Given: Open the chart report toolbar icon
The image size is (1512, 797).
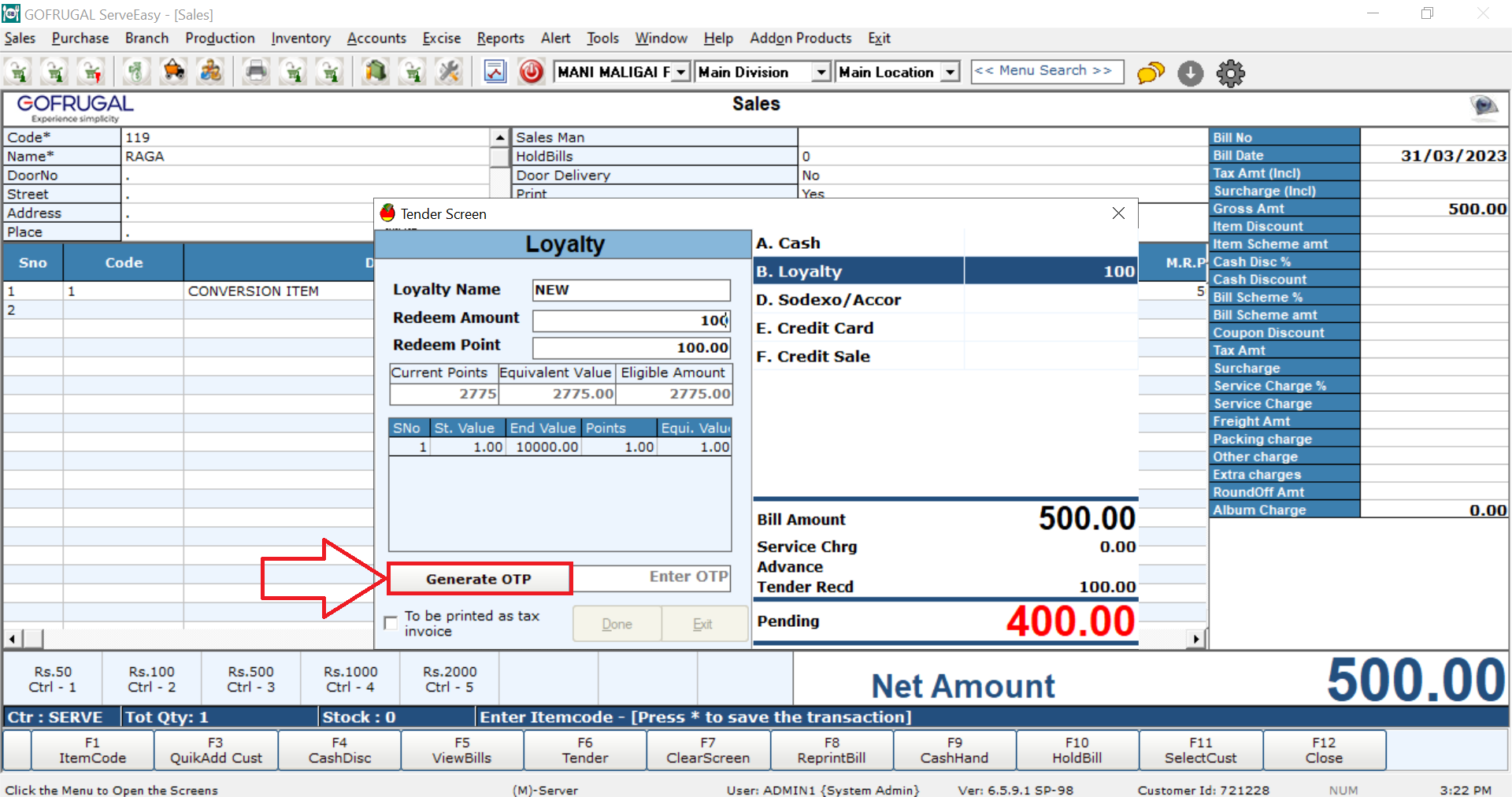Looking at the screenshot, I should 495,72.
